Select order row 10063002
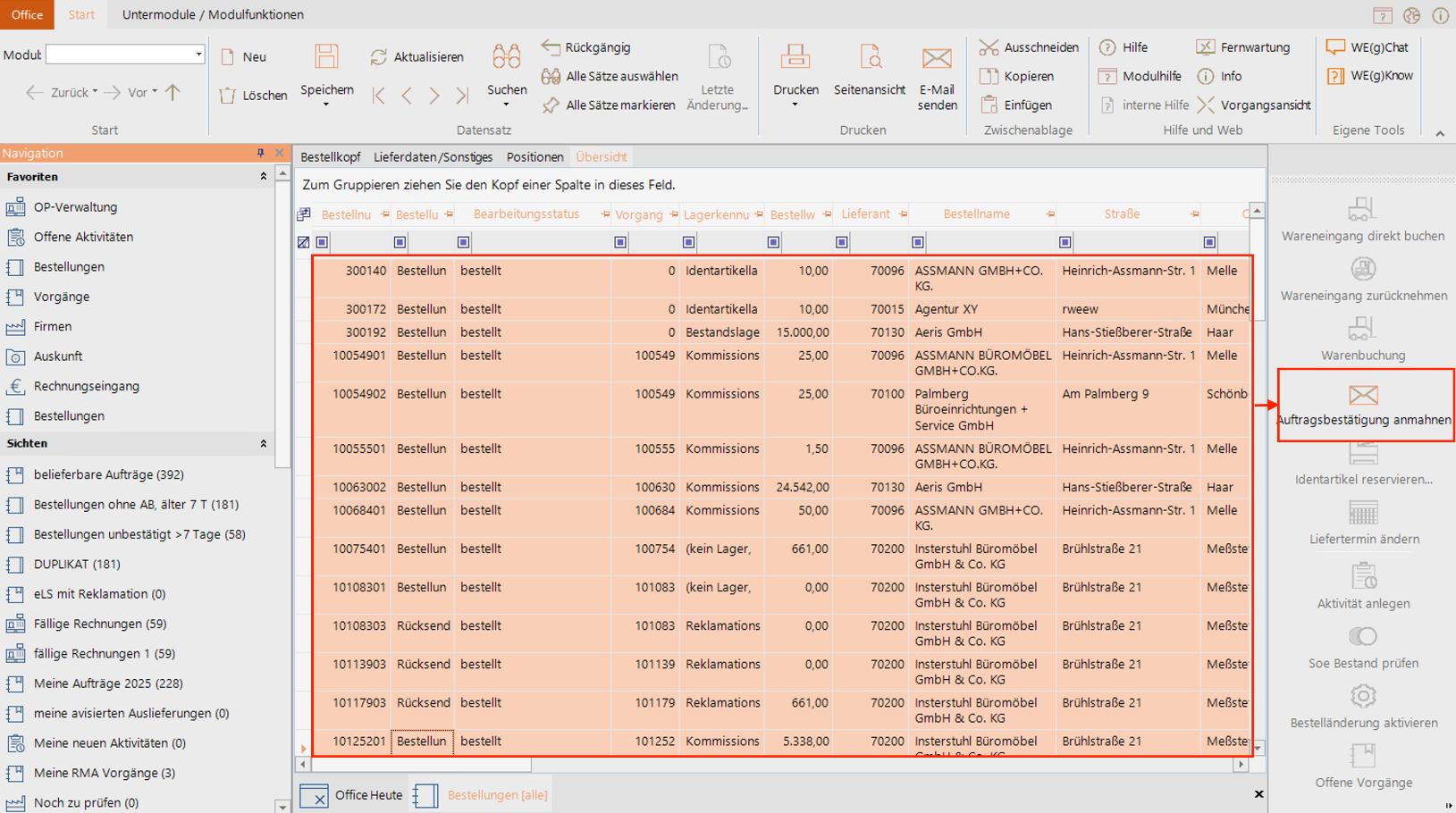The height and width of the screenshot is (813, 1456). click(x=782, y=488)
